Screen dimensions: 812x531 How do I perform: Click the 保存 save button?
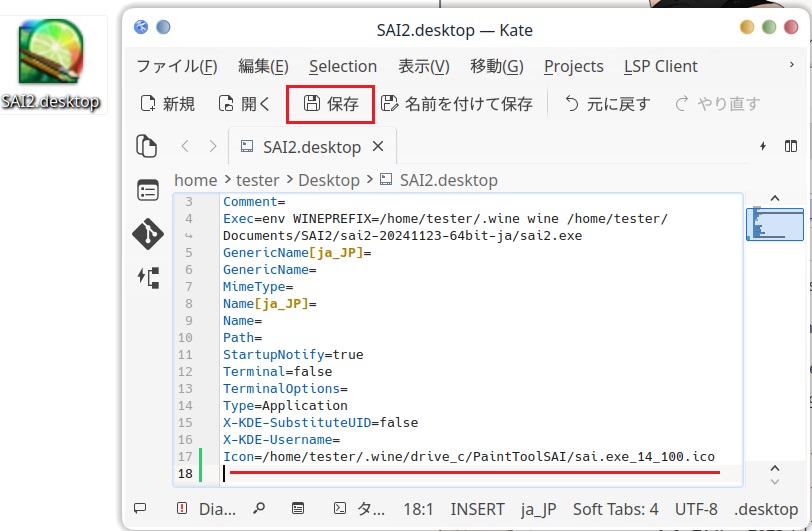point(331,104)
